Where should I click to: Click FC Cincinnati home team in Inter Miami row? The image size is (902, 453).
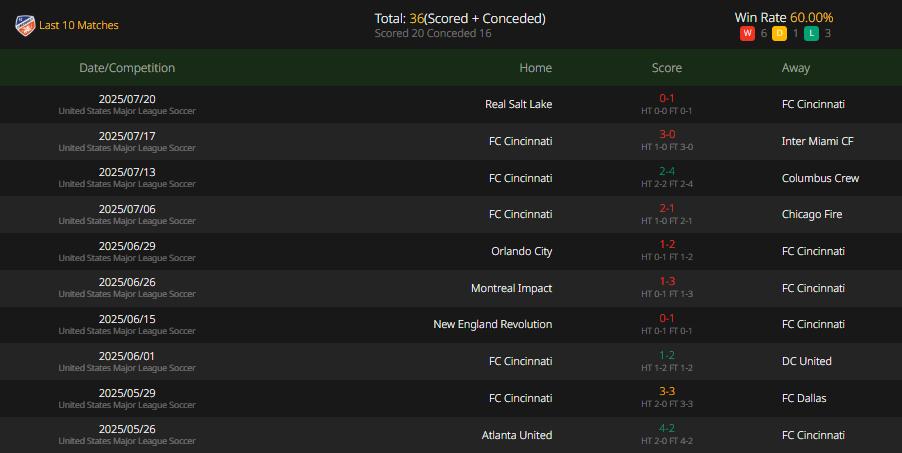[521, 141]
